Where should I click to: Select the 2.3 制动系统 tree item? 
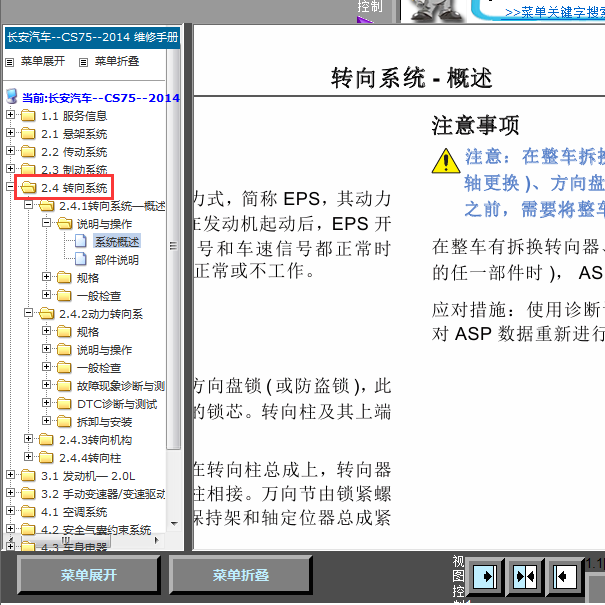[74, 170]
